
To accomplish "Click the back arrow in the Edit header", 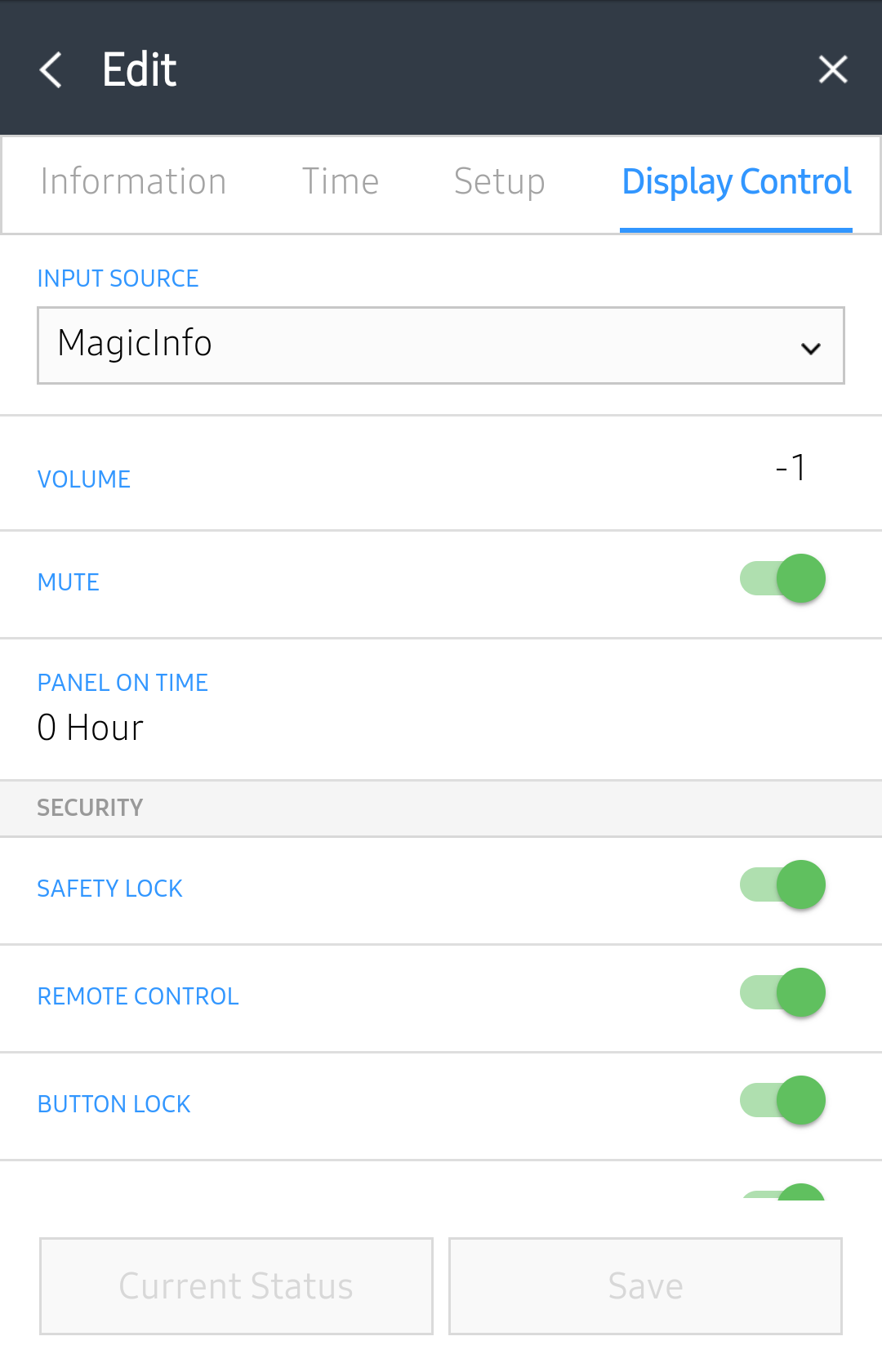I will (x=51, y=69).
